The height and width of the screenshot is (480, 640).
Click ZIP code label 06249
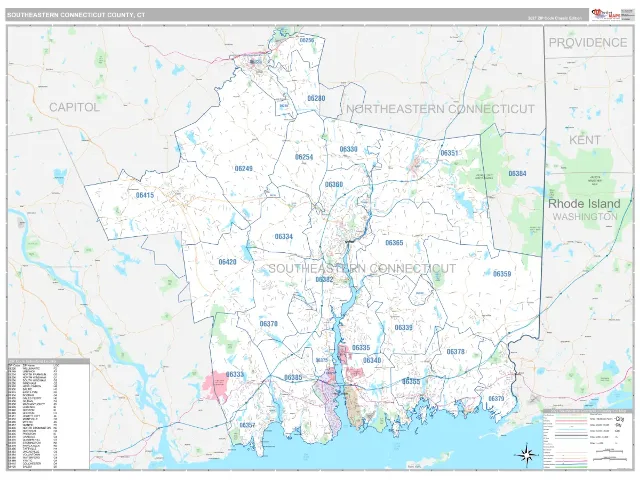[244, 168]
